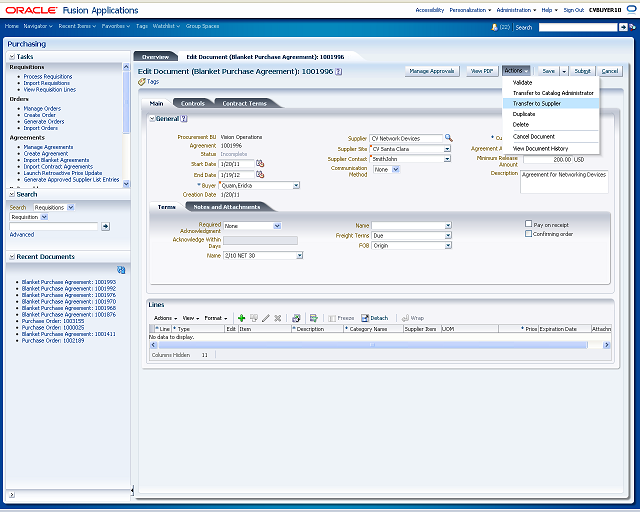Click the Minimum Release Amount field

(548, 160)
